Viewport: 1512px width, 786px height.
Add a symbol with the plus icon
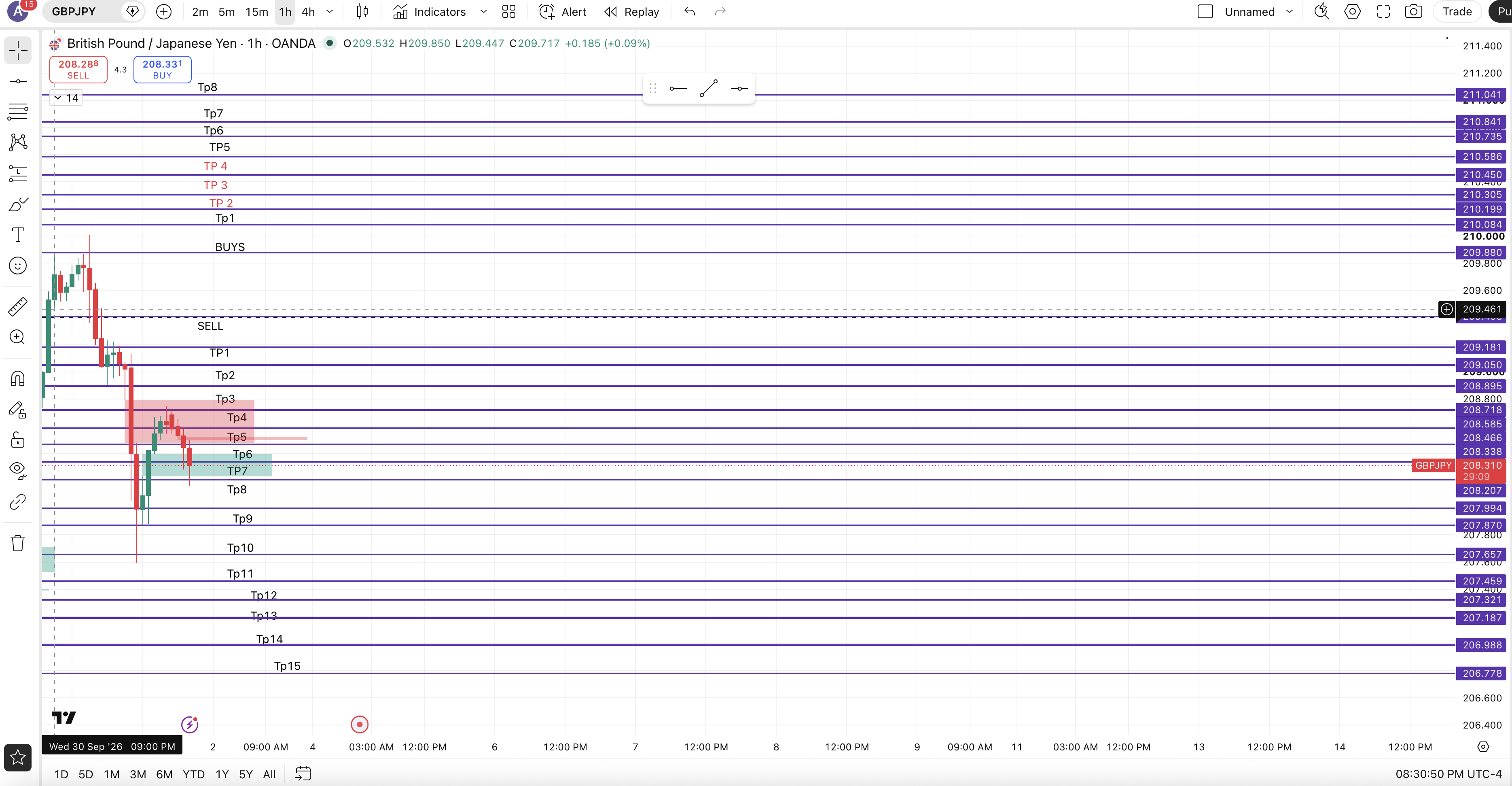(164, 12)
